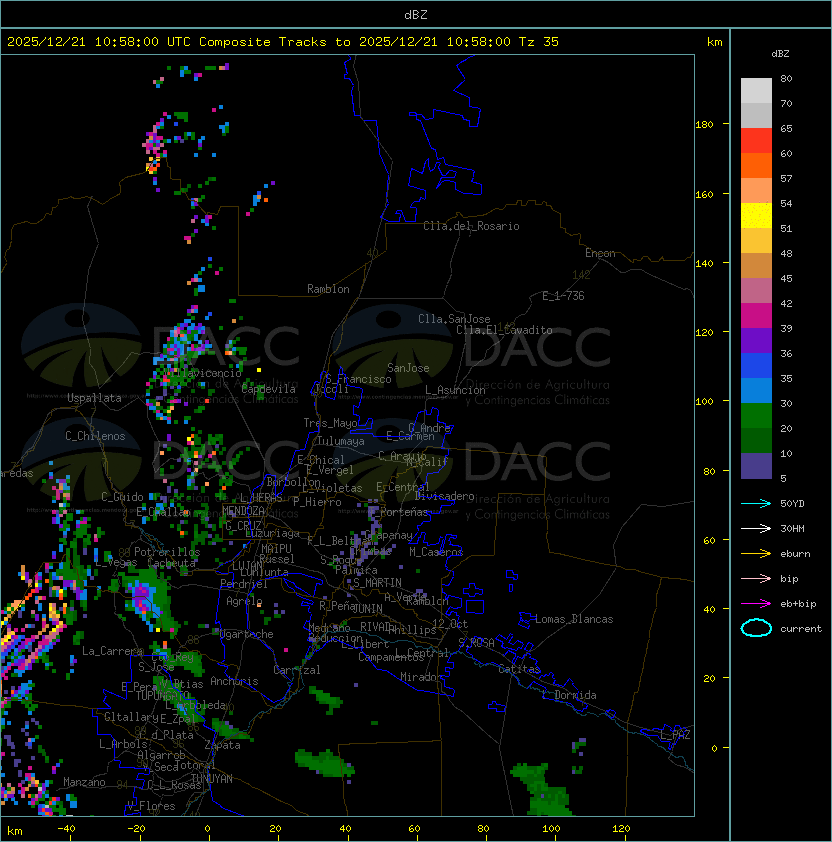Click the Mirador place label
832x842 pixels.
pyautogui.click(x=422, y=677)
